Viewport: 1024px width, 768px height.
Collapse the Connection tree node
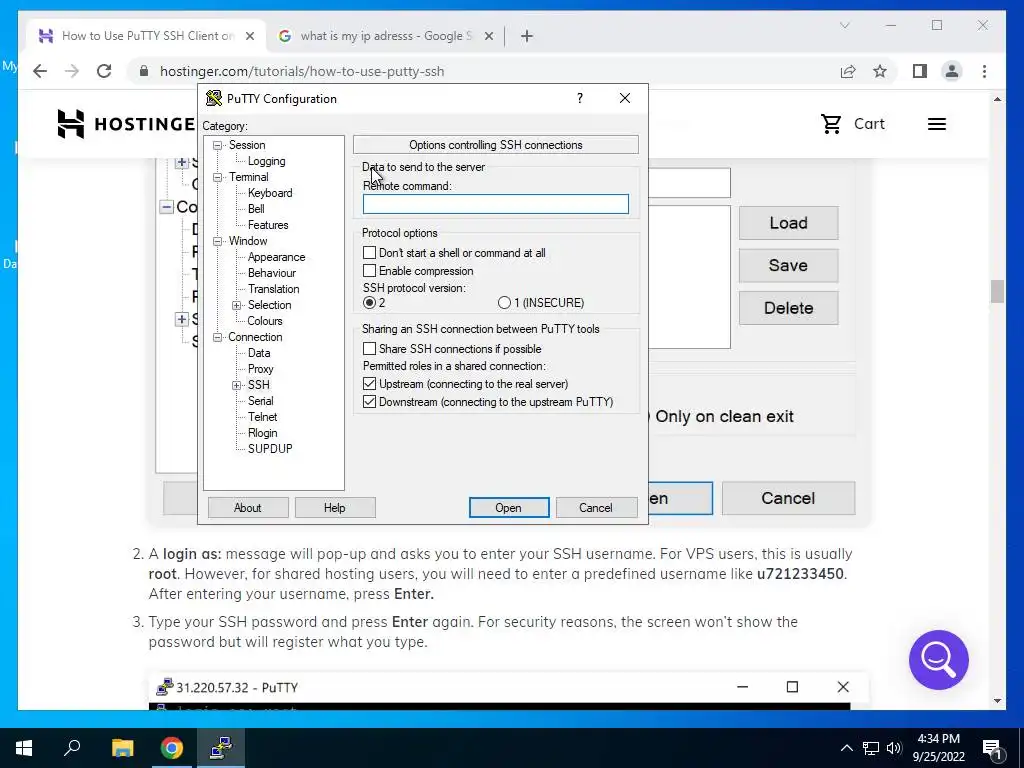pos(217,337)
